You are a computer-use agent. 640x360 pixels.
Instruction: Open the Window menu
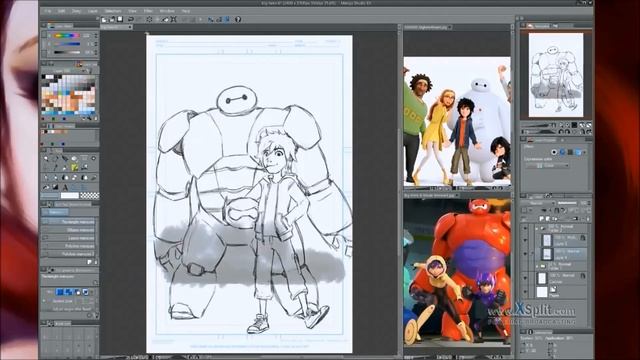pyautogui.click(x=167, y=11)
